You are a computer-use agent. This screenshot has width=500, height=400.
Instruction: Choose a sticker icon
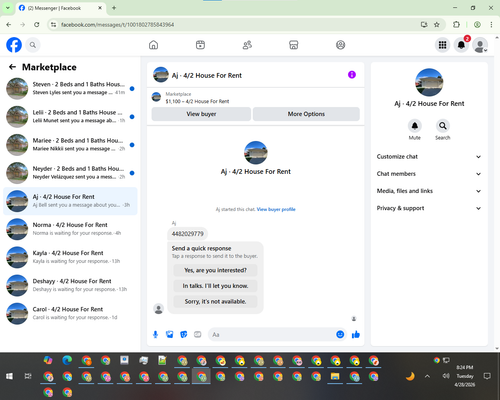point(184,334)
